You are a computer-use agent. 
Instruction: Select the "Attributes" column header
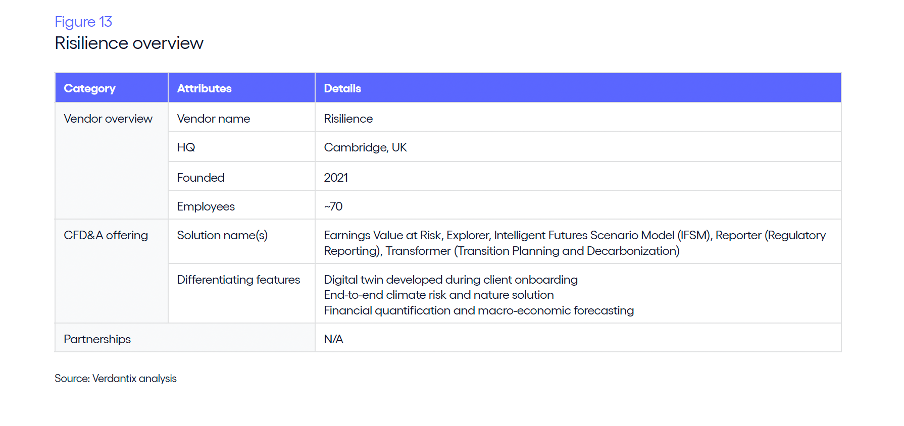[x=204, y=88]
